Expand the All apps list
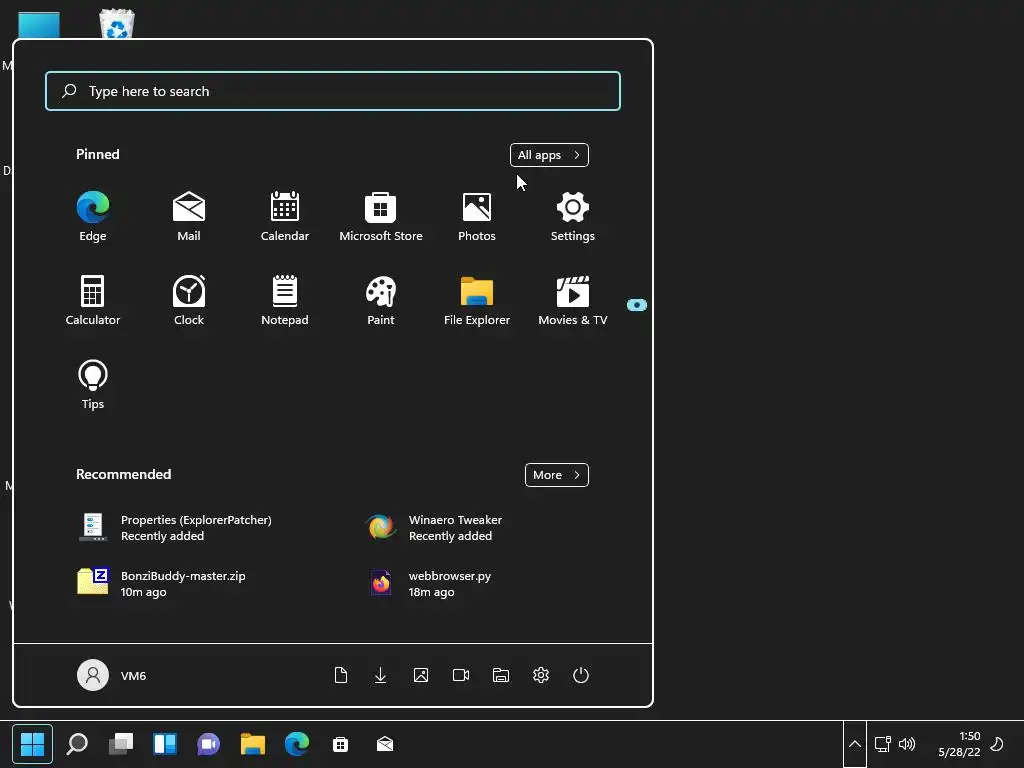Viewport: 1024px width, 768px height. pos(549,155)
